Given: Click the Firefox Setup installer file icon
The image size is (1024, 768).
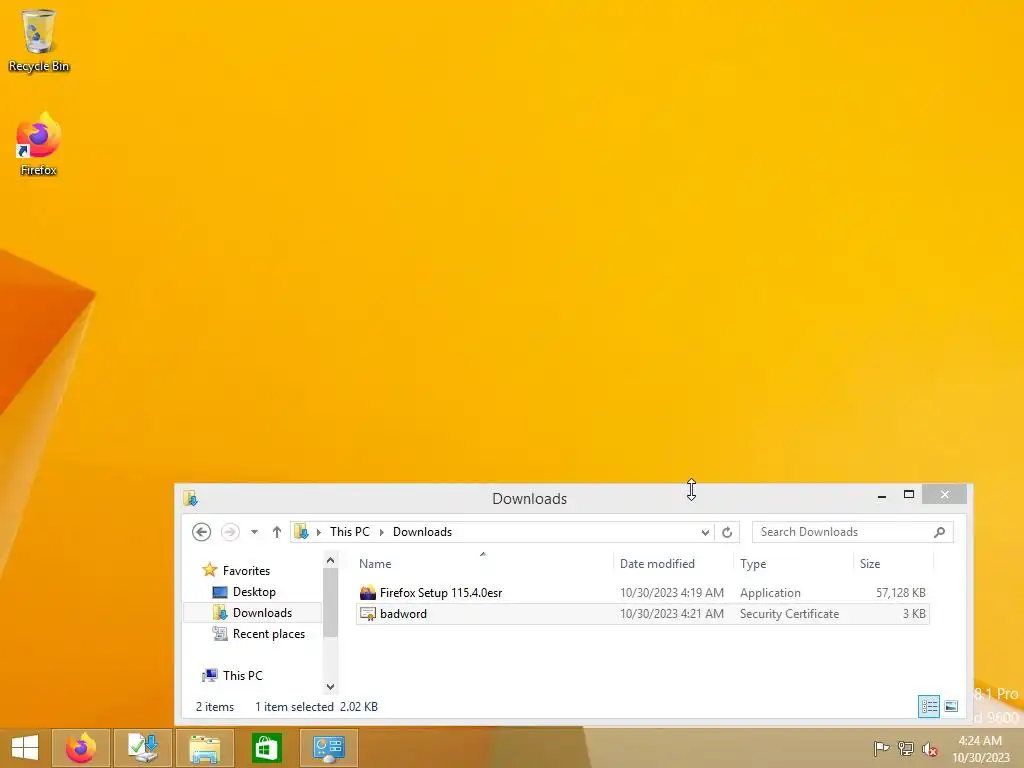Looking at the screenshot, I should click(368, 593).
